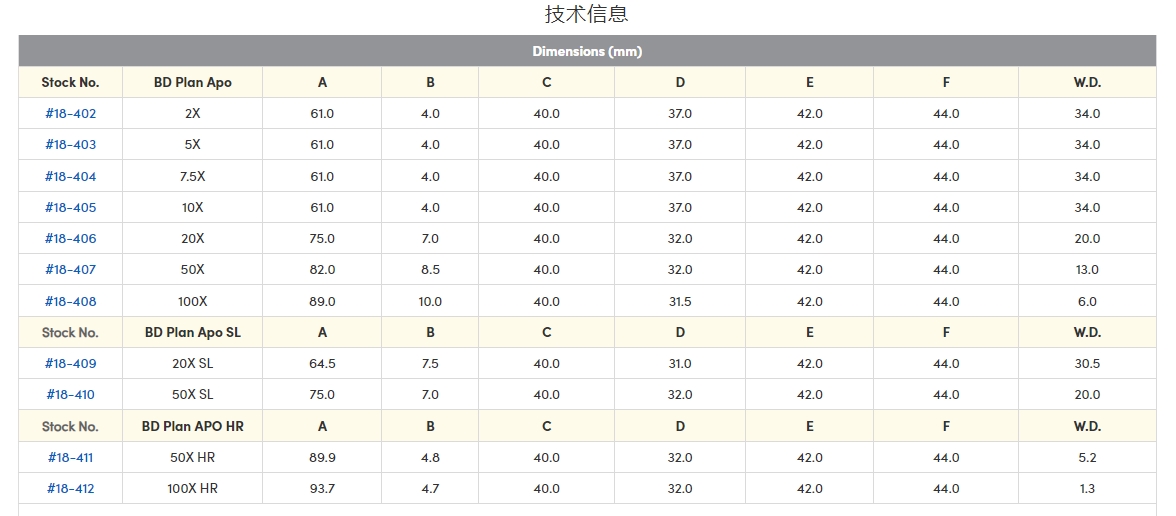
Task: Open stock number #18-408 link
Action: click(70, 302)
